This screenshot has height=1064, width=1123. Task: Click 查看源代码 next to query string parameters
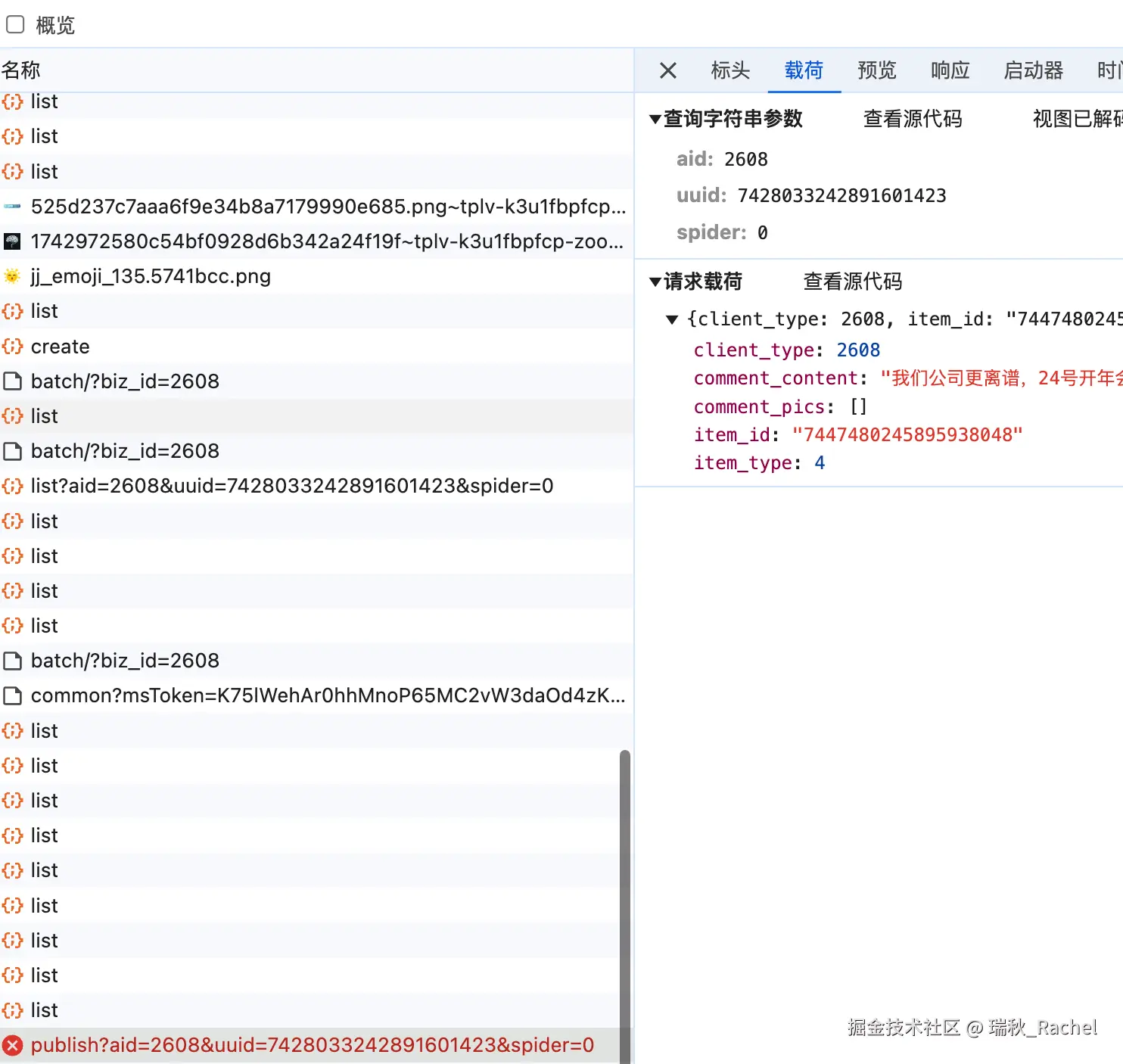(x=912, y=119)
